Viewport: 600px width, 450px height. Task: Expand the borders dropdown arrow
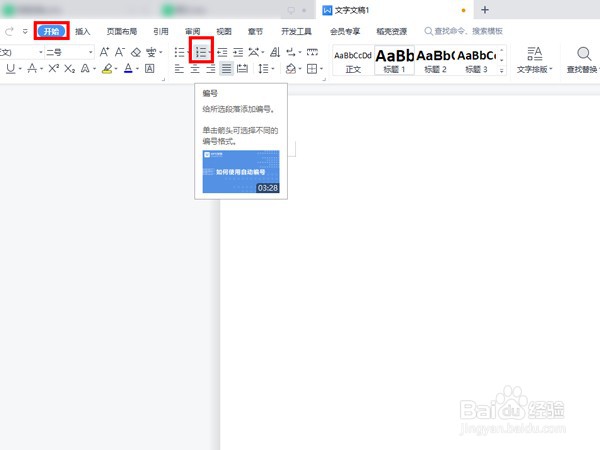tap(321, 69)
